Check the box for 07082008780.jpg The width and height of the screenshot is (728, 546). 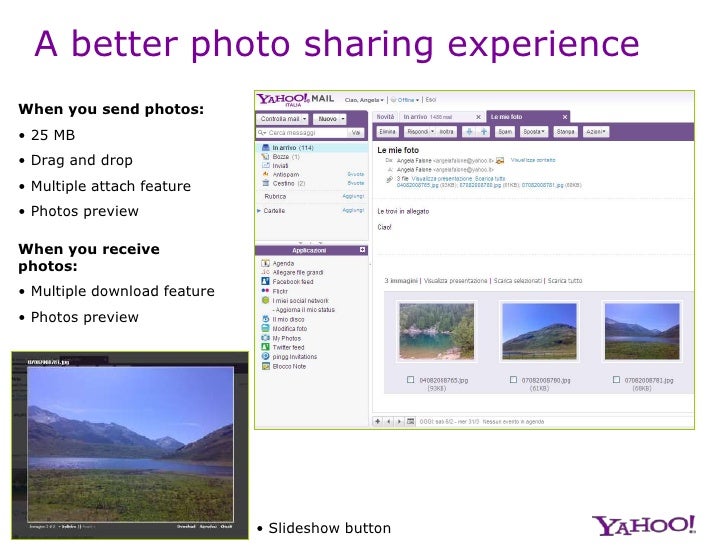pos(513,380)
